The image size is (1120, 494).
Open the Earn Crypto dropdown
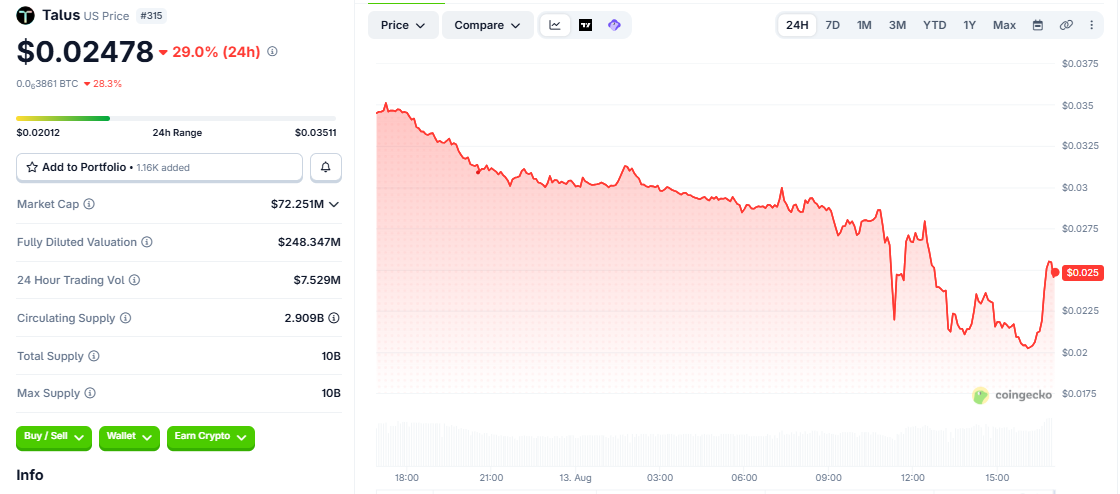click(x=211, y=436)
